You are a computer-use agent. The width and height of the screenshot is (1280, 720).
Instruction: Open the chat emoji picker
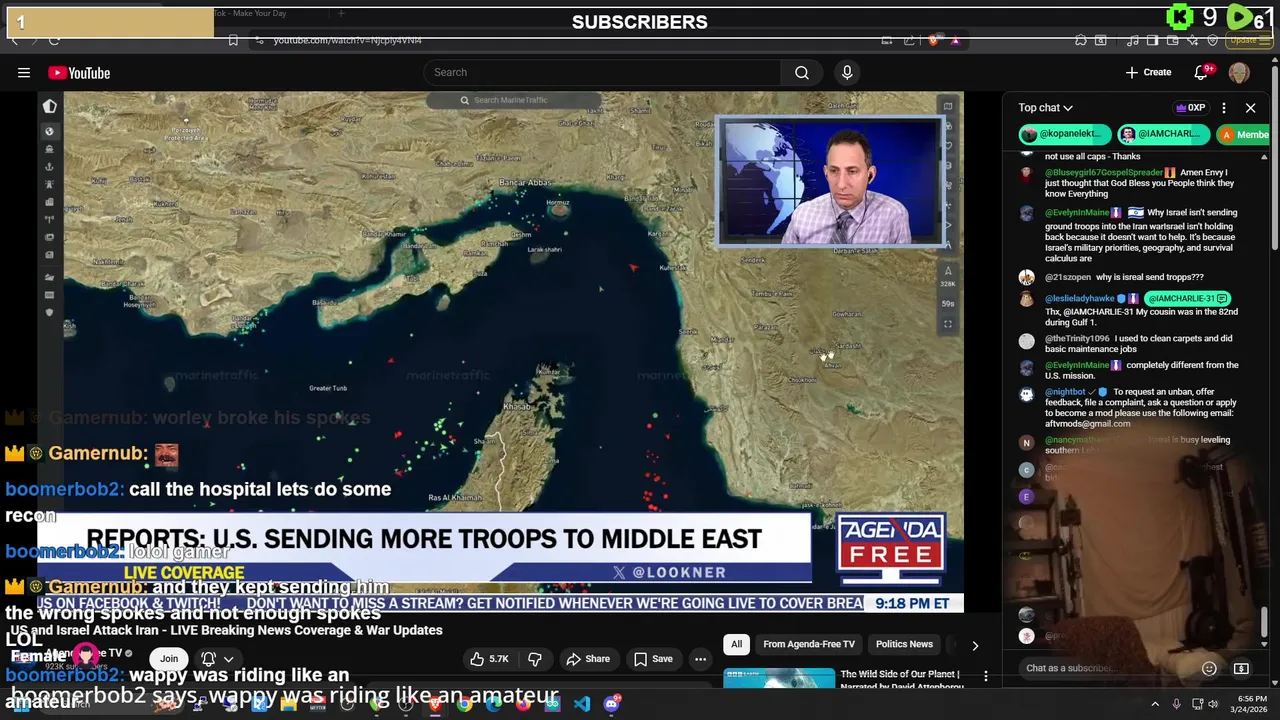point(1209,668)
